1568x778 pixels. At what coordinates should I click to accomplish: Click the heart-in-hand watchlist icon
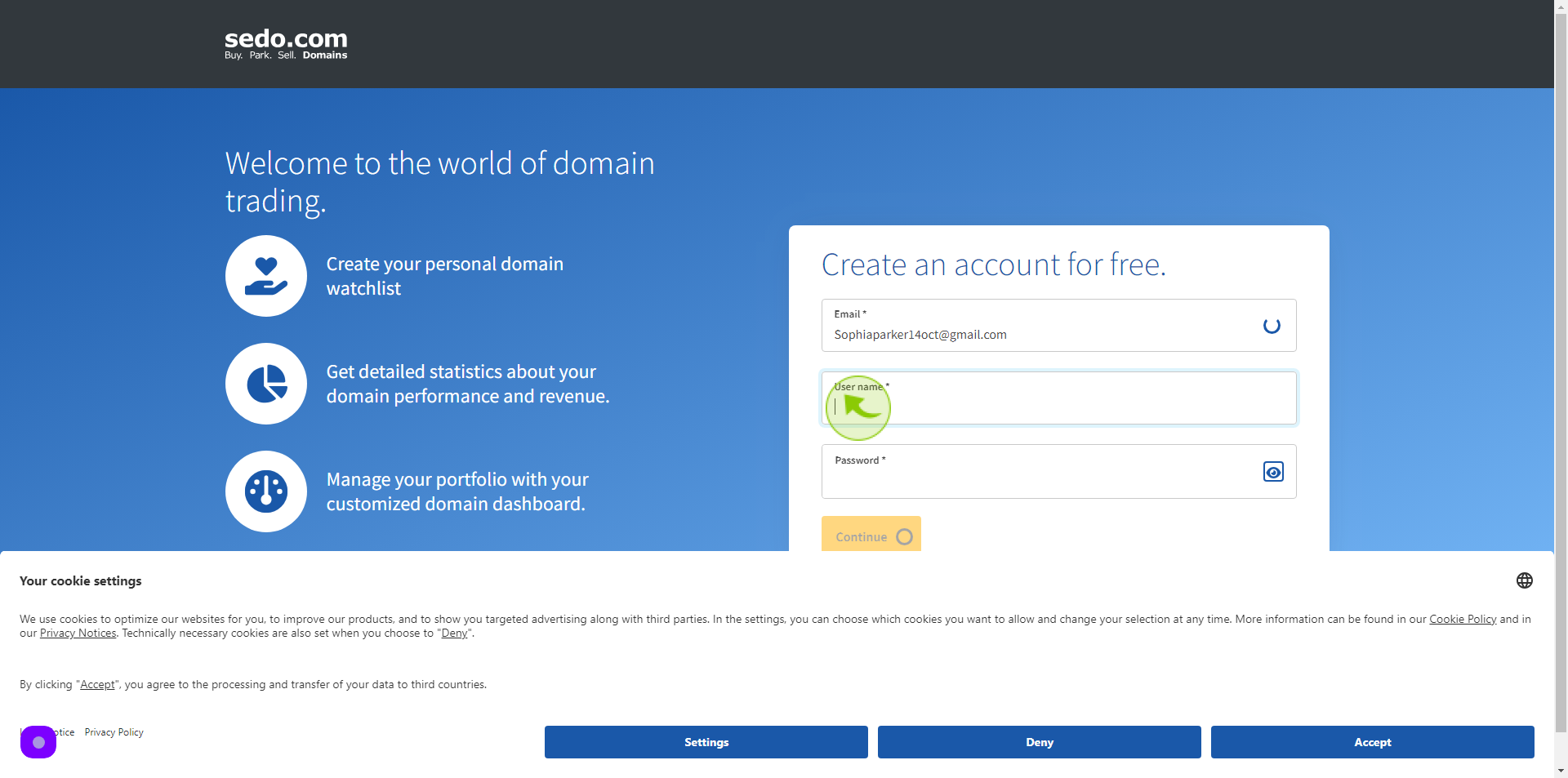coord(266,276)
